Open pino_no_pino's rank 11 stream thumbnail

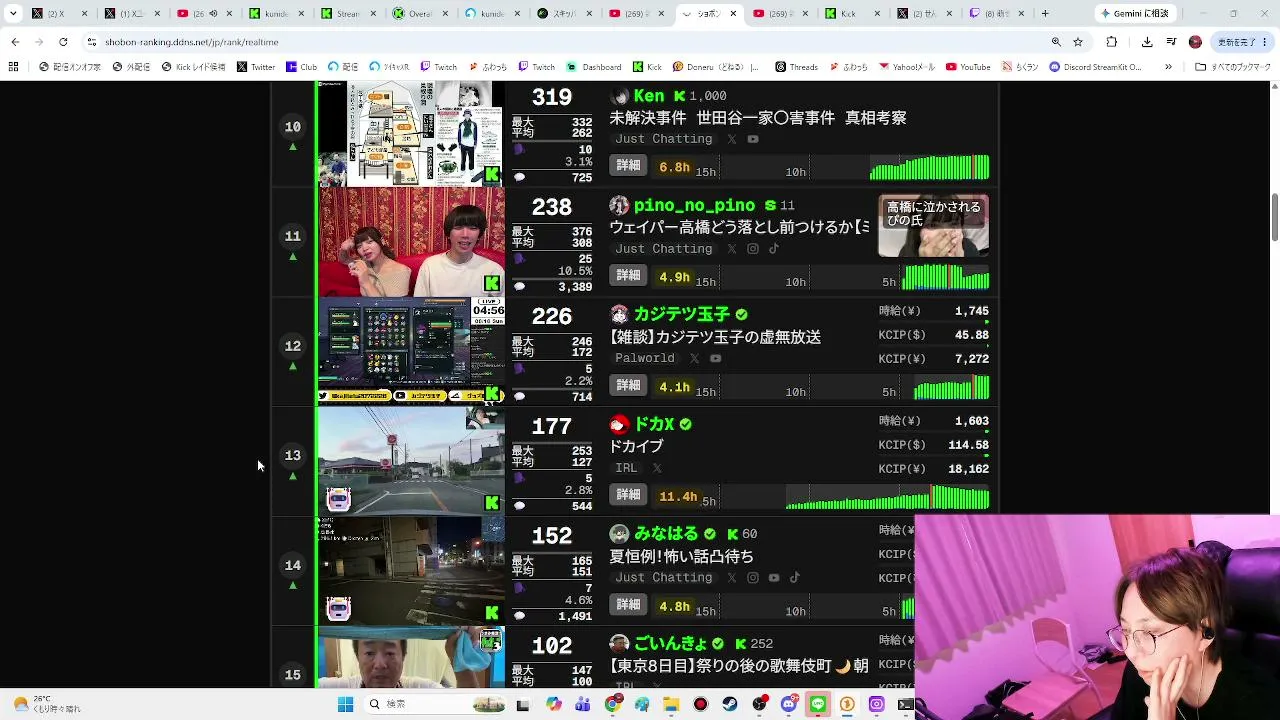[x=411, y=242]
